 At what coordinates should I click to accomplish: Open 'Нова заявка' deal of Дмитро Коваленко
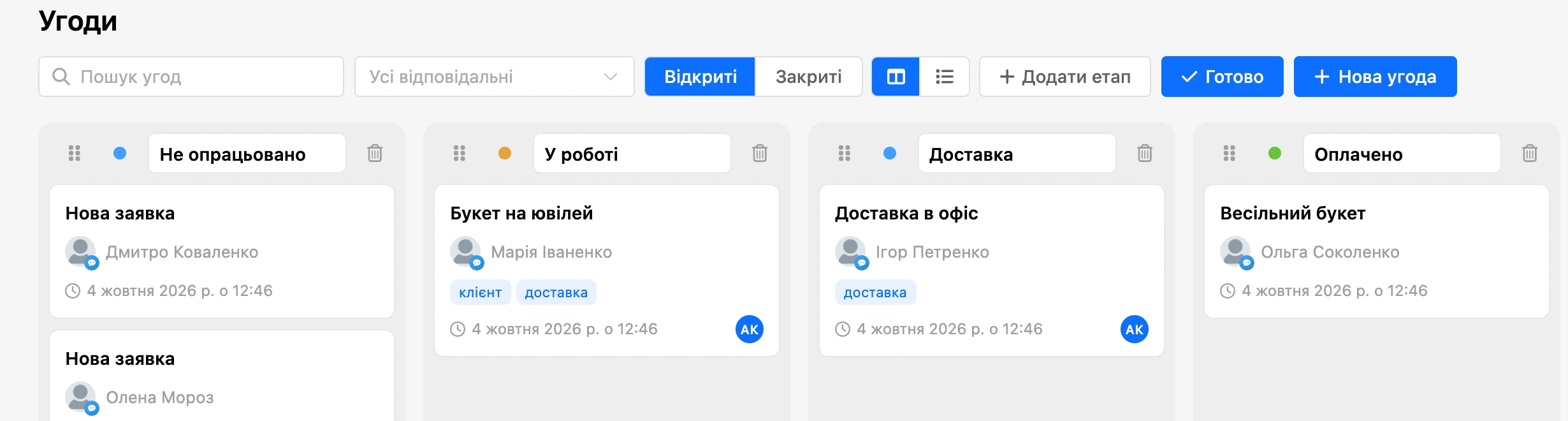coord(120,213)
